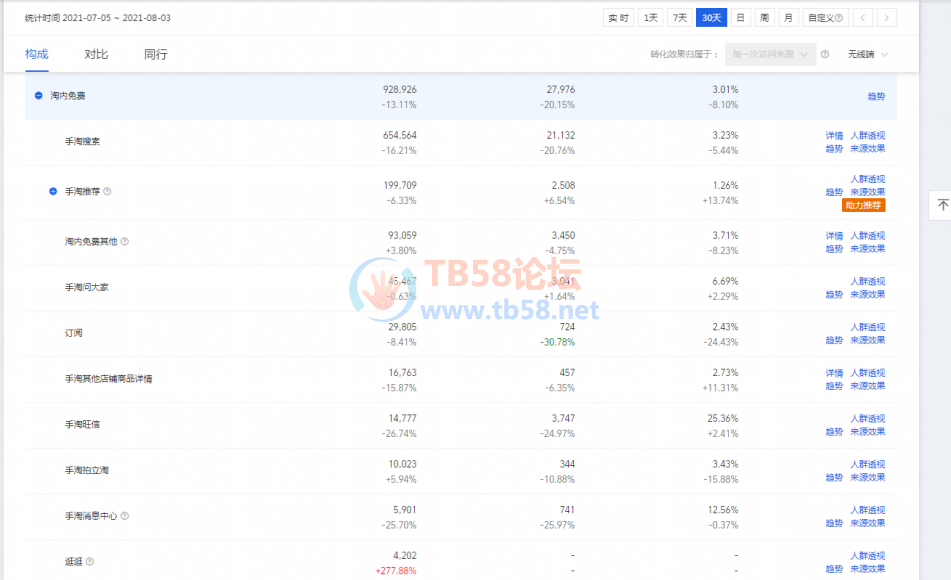The width and height of the screenshot is (951, 580).
Task: Click help icon next to 转化效果归属于 dropdown
Action: coord(825,54)
